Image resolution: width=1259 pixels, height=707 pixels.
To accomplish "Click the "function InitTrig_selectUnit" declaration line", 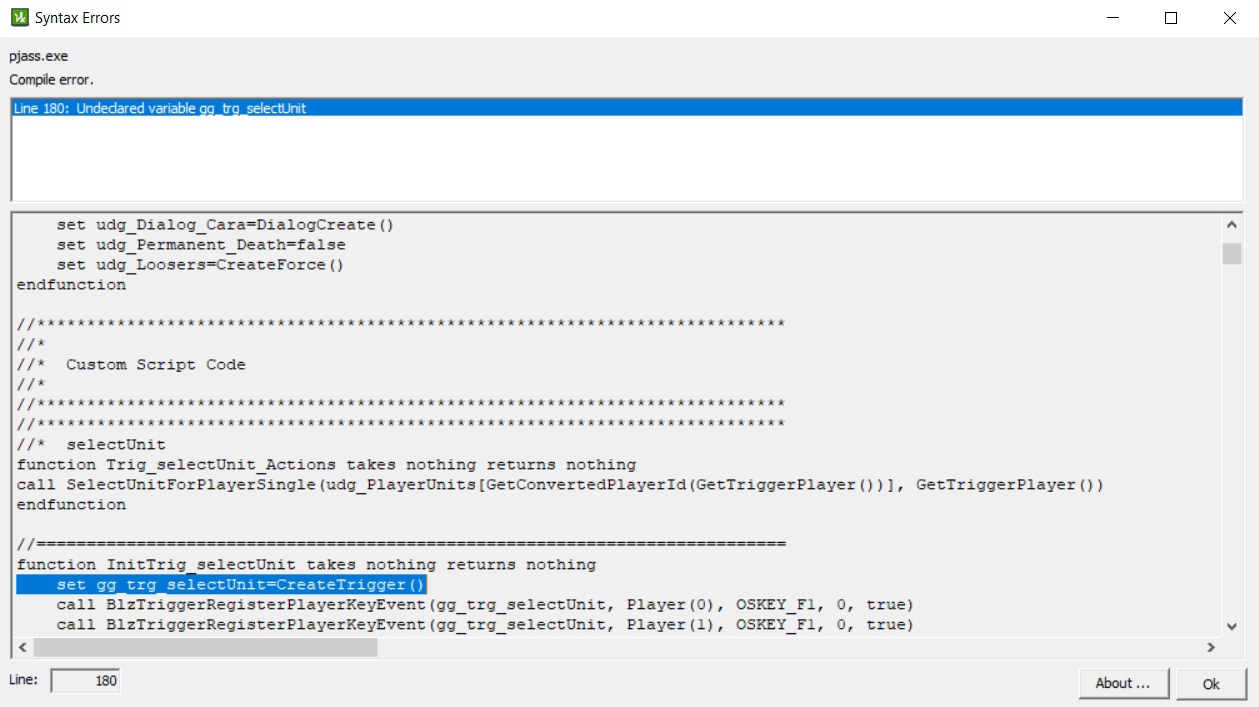I will [306, 565].
